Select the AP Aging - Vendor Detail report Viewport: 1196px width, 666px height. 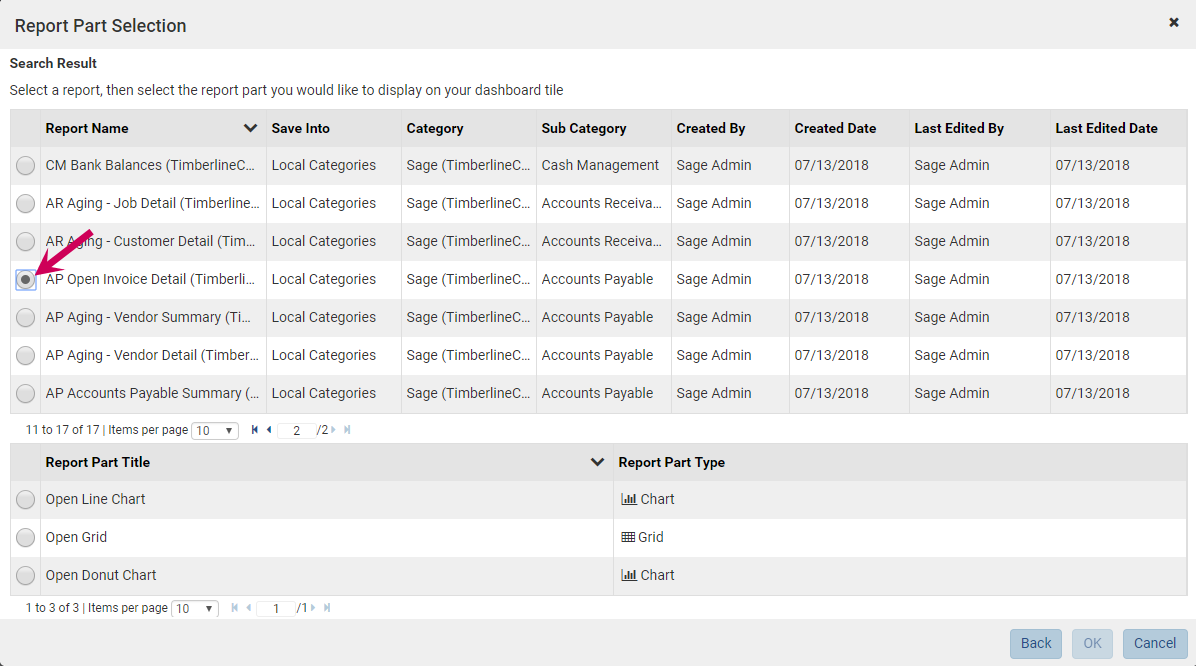[25, 355]
